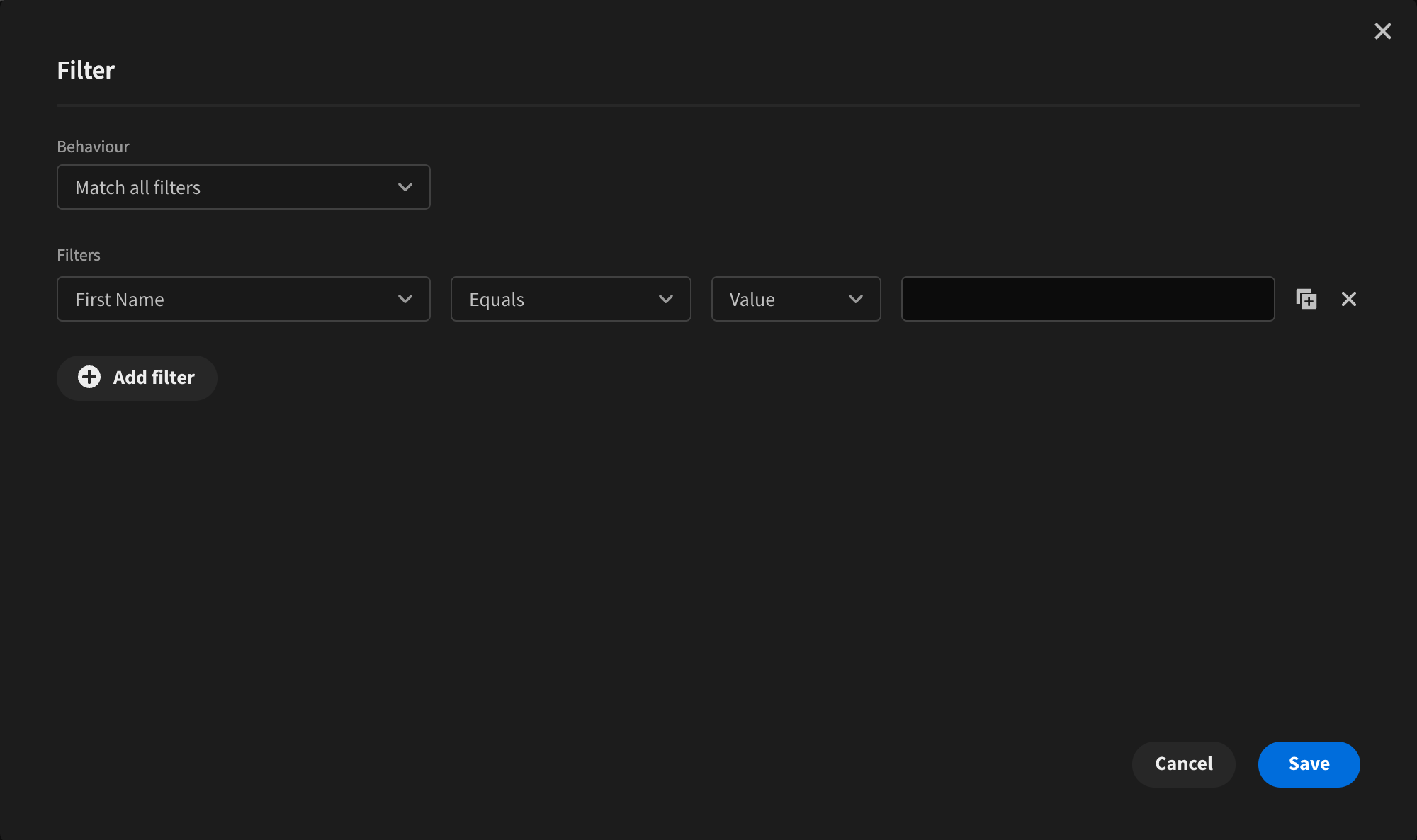The width and height of the screenshot is (1417, 840).
Task: Click the Behaviour field label
Action: pos(93,147)
